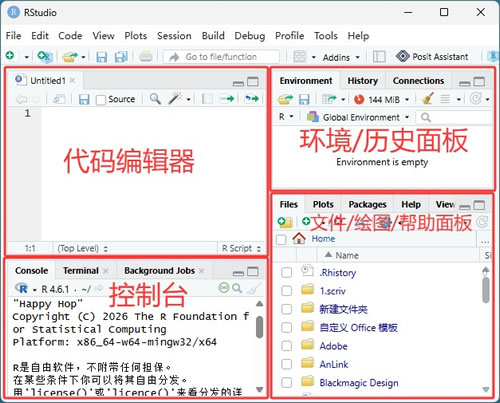
Task: Click the code tools magic wand icon
Action: [176, 99]
